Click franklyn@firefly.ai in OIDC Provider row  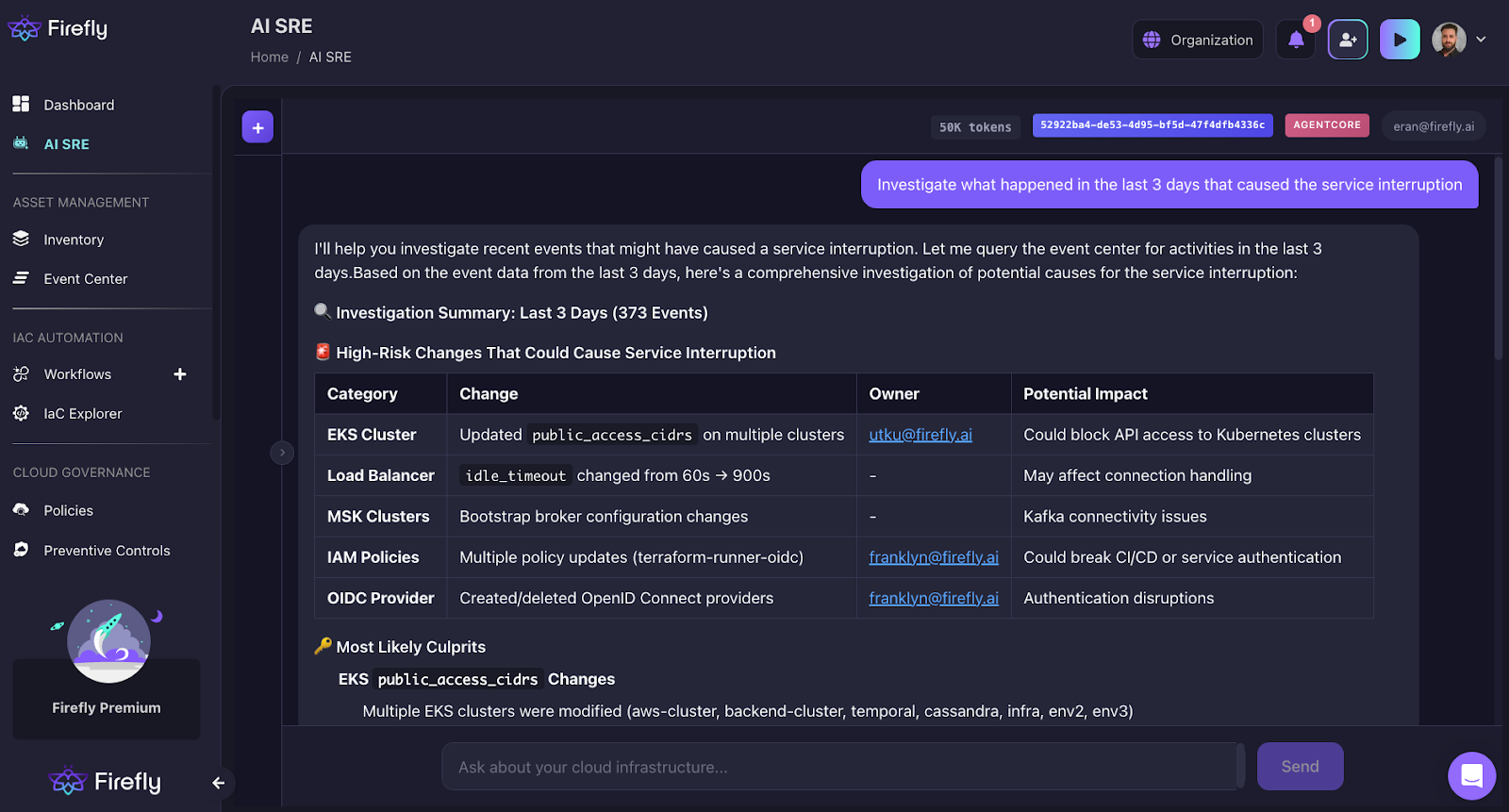pyautogui.click(x=934, y=598)
